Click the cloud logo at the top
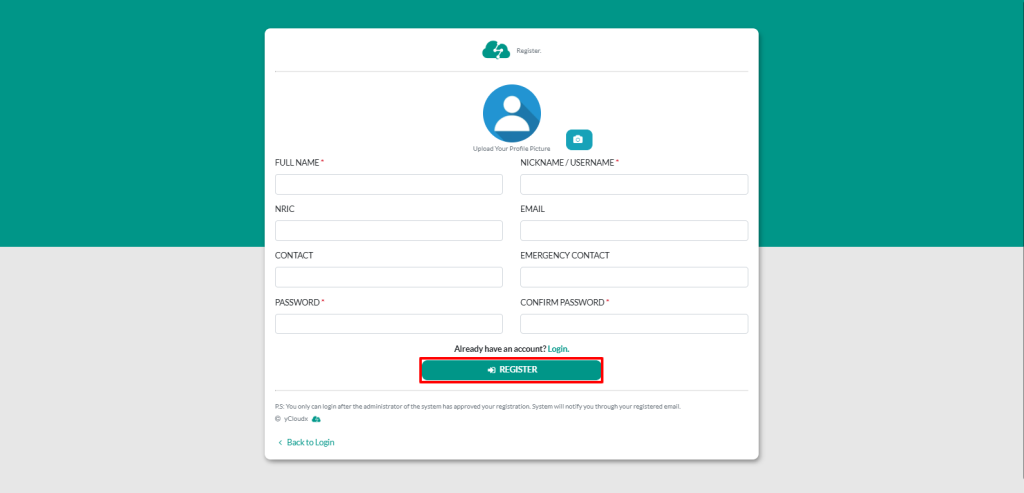Viewport: 1024px width, 493px height. 496,50
